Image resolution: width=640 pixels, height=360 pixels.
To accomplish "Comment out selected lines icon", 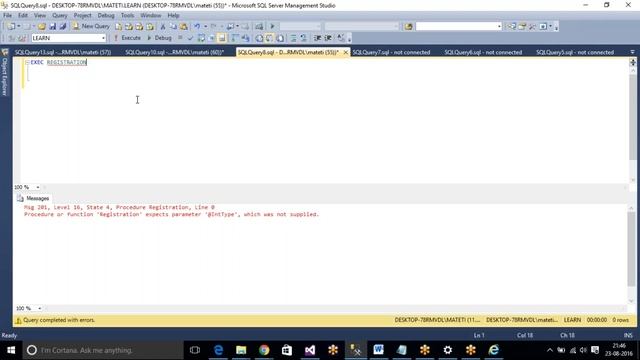I will click(x=293, y=38).
